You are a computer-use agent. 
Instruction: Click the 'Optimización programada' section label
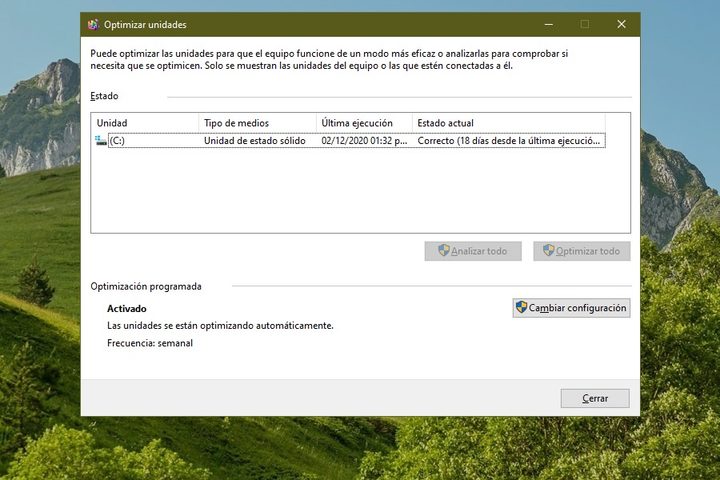(146, 287)
